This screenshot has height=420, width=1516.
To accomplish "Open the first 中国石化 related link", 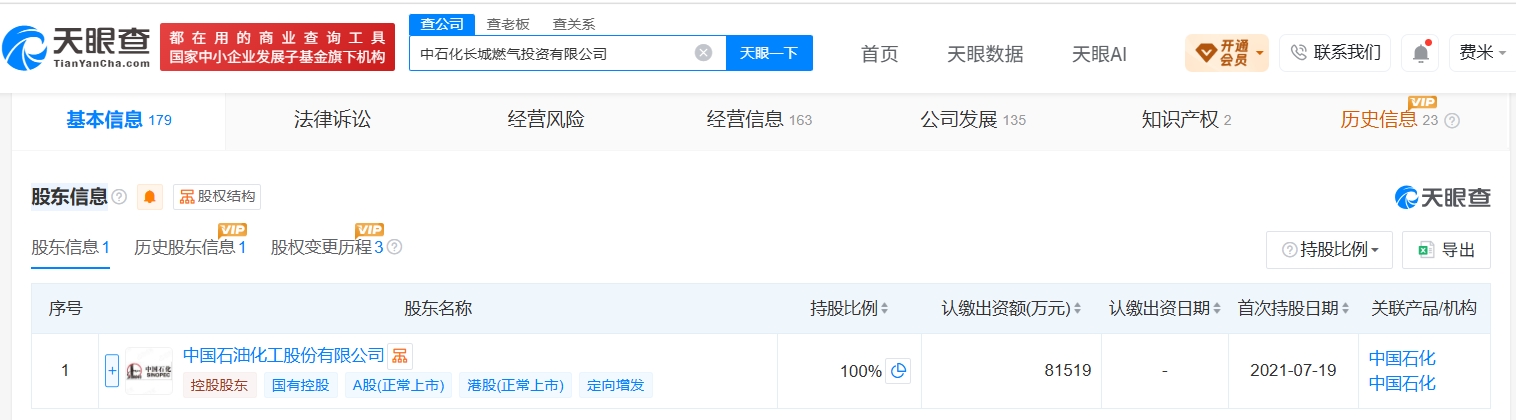I will click(x=1402, y=358).
